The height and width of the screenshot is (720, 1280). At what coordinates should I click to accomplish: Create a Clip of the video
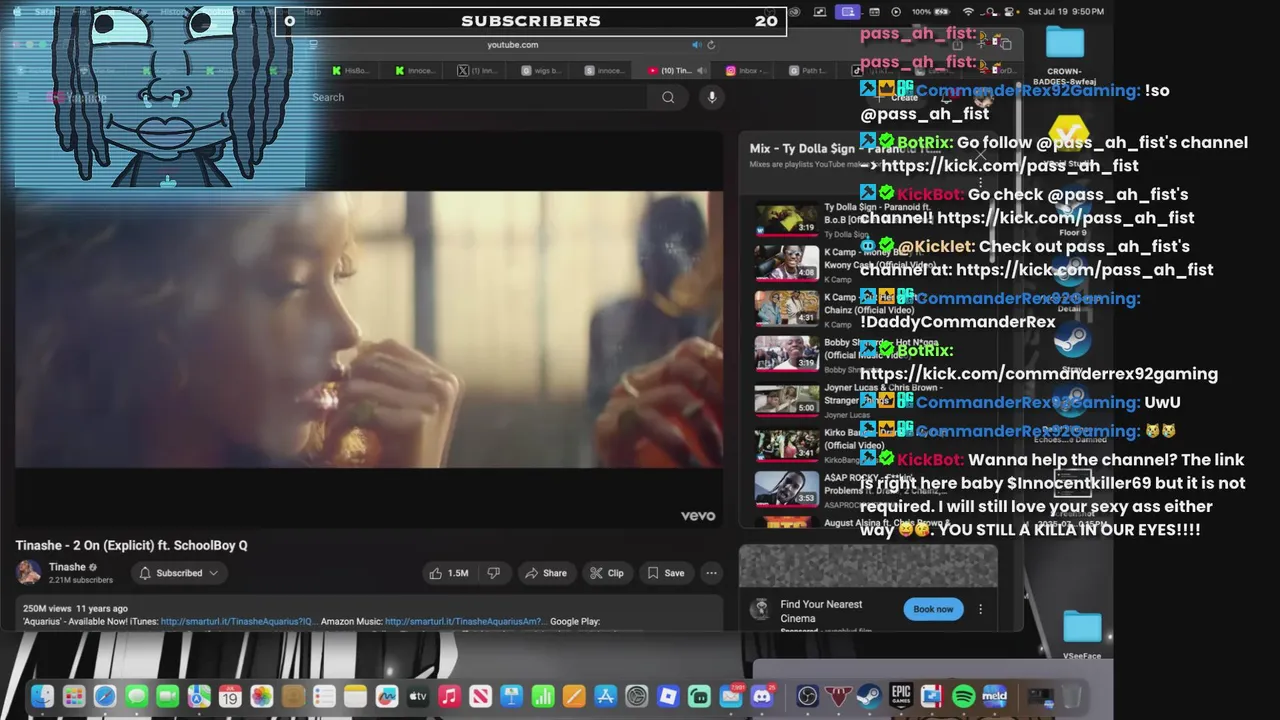tap(606, 573)
